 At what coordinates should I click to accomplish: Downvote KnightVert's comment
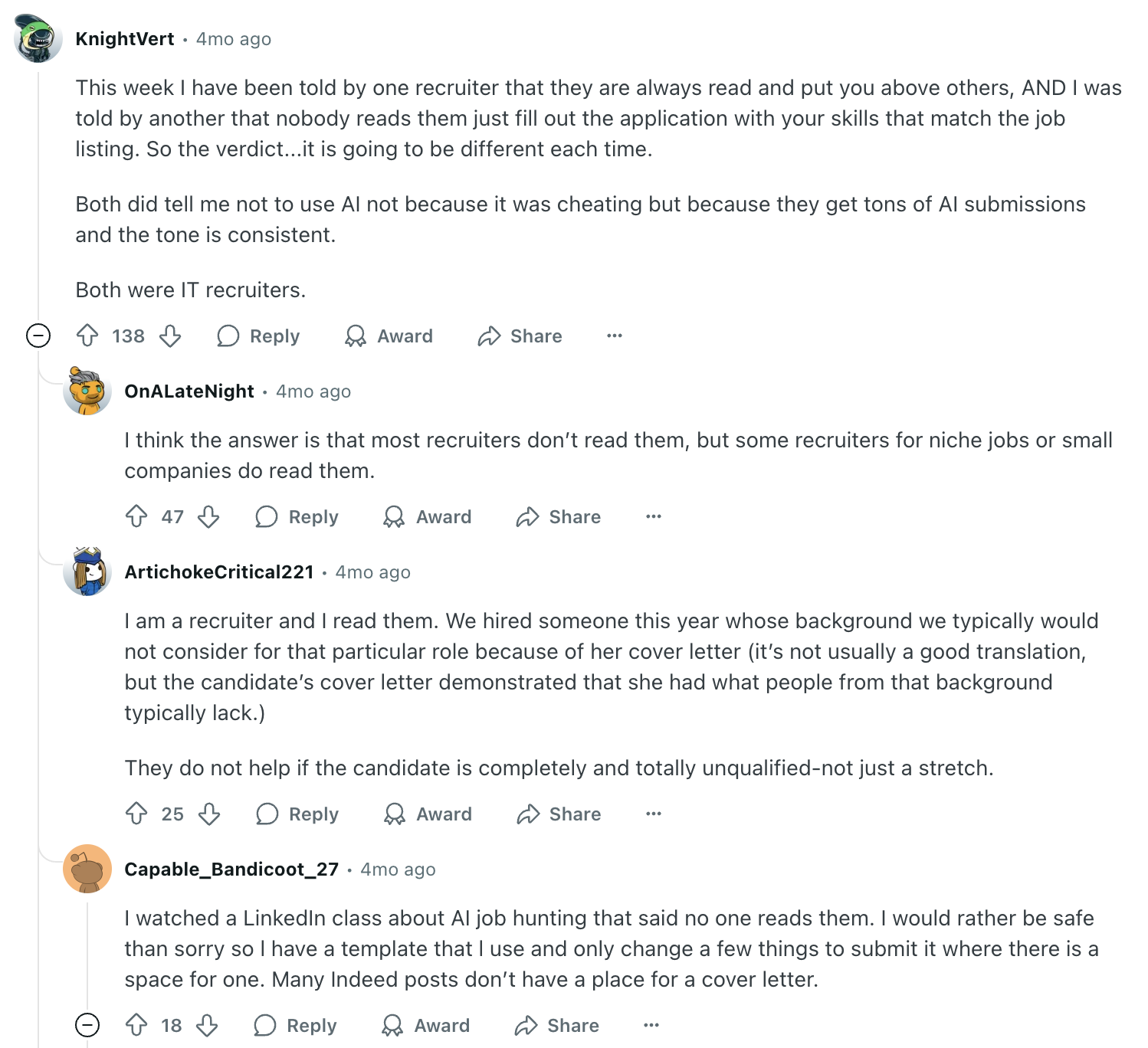click(170, 336)
